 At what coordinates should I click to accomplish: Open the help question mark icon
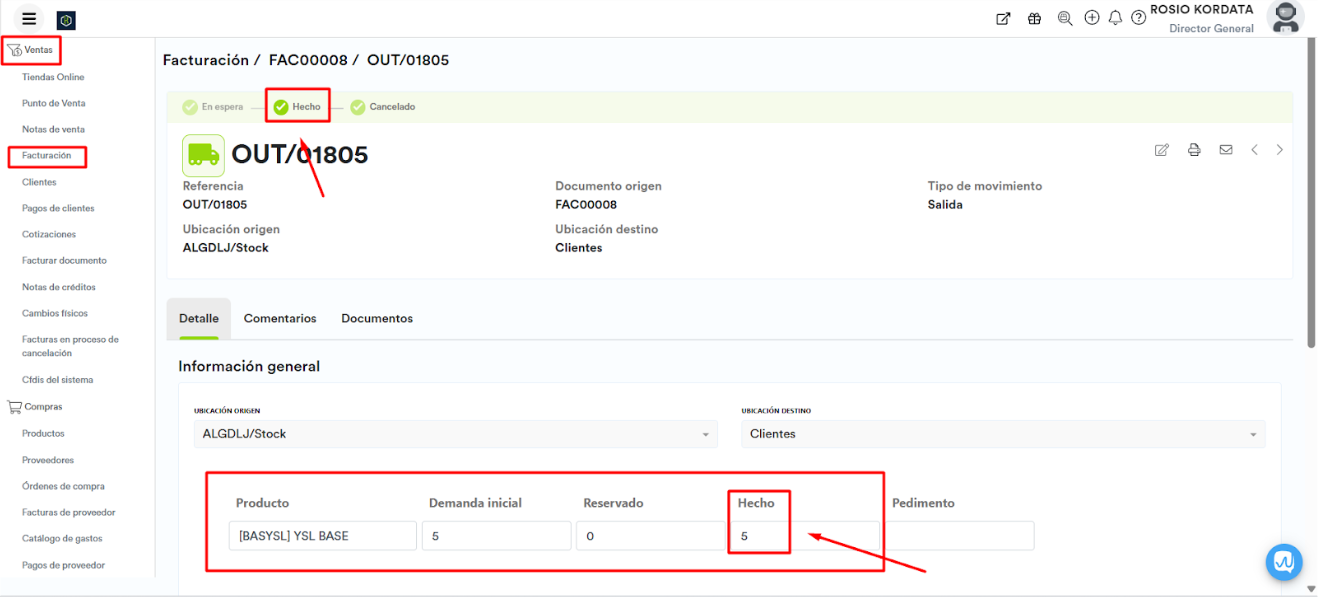click(x=1138, y=18)
